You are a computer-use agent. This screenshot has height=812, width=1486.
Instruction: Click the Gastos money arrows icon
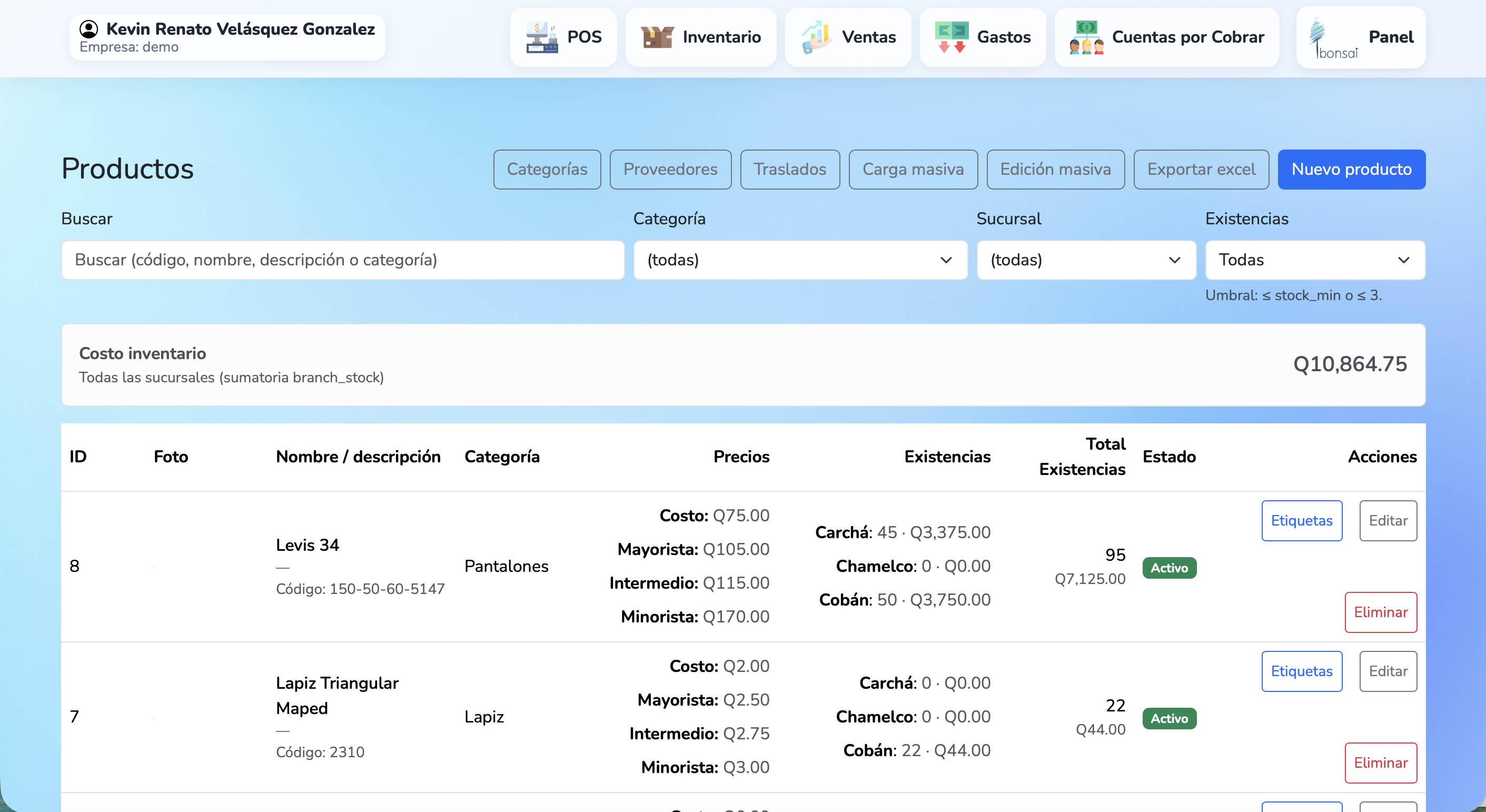[x=951, y=37]
